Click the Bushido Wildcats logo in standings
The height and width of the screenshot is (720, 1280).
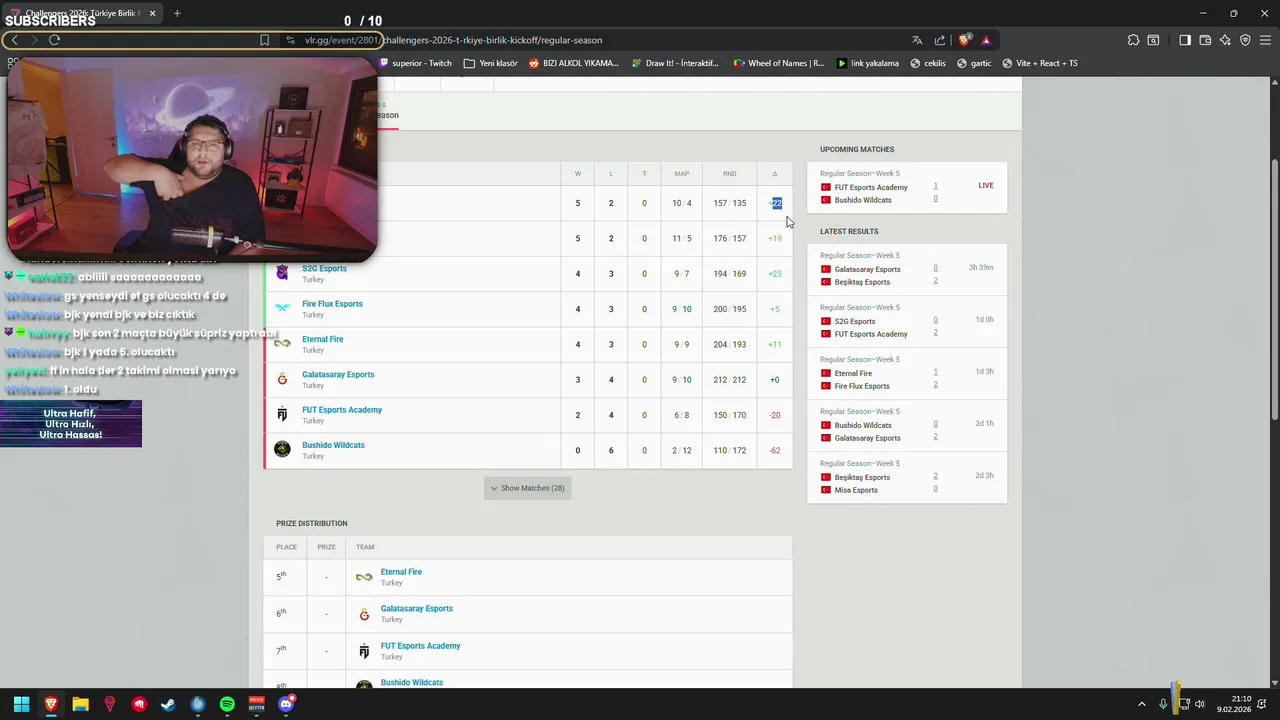click(282, 450)
